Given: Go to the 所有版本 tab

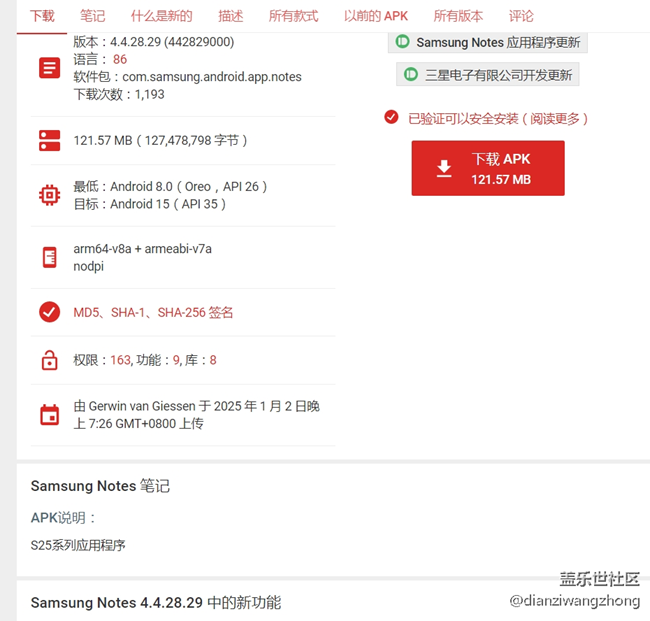Looking at the screenshot, I should click(458, 16).
